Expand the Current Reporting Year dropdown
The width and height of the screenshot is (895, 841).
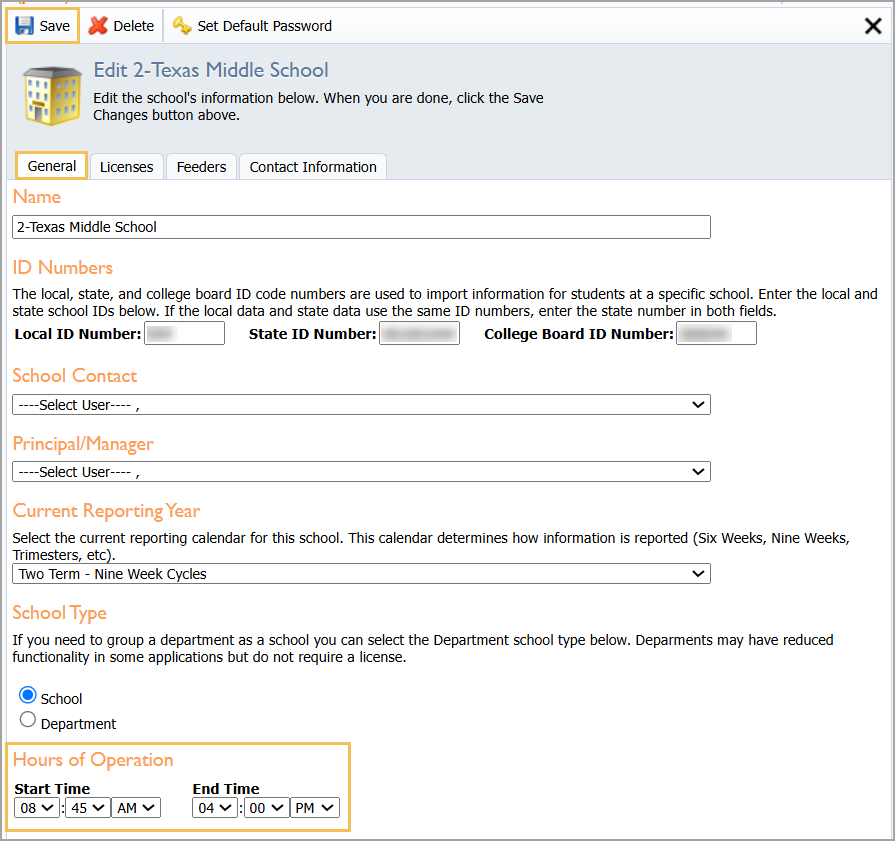point(361,574)
